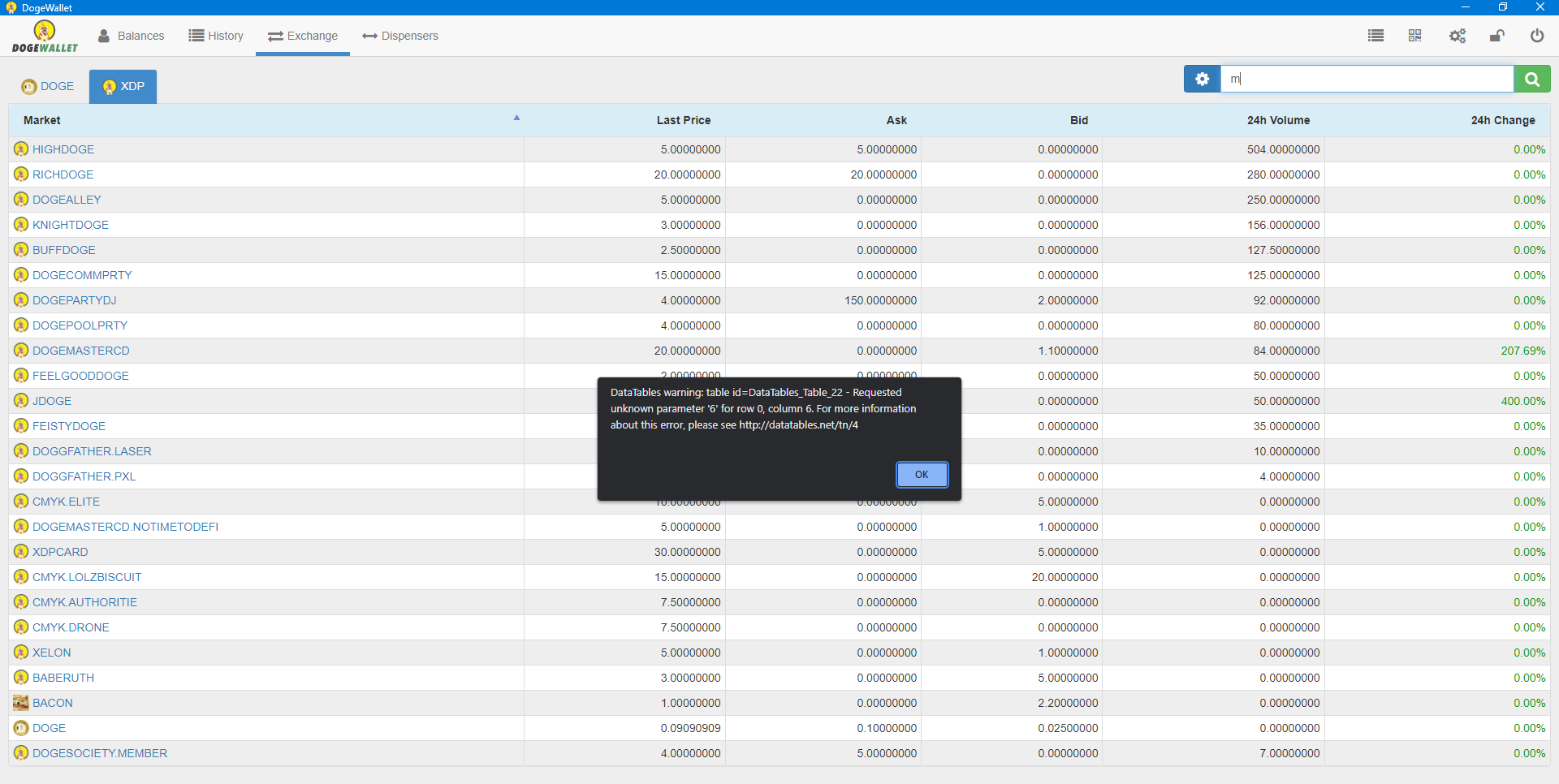Click the coin icon beside DOGEMASTERCD.NOTIMETODEFI

point(21,527)
